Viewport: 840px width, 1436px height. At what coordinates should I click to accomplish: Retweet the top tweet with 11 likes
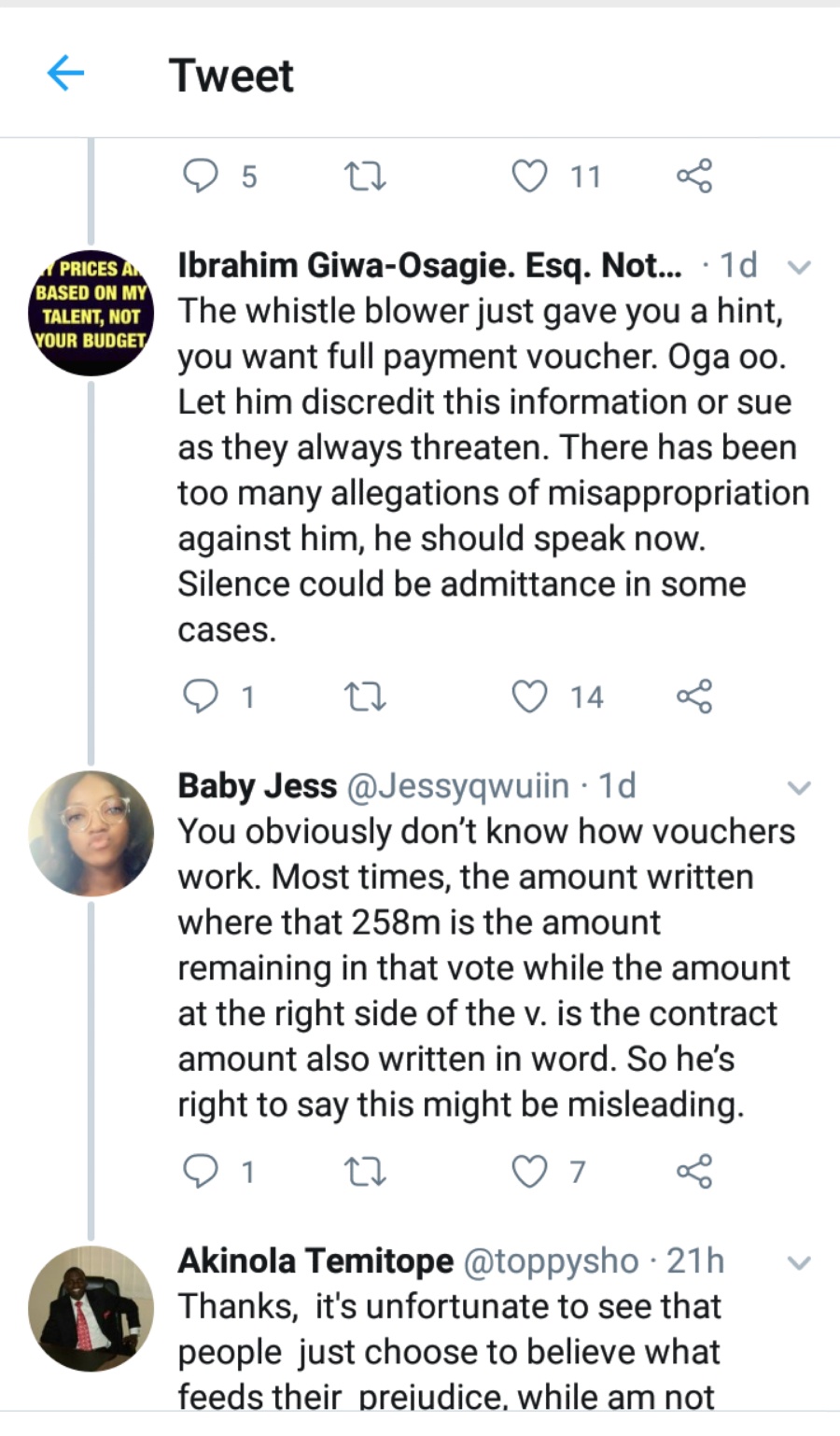365,176
